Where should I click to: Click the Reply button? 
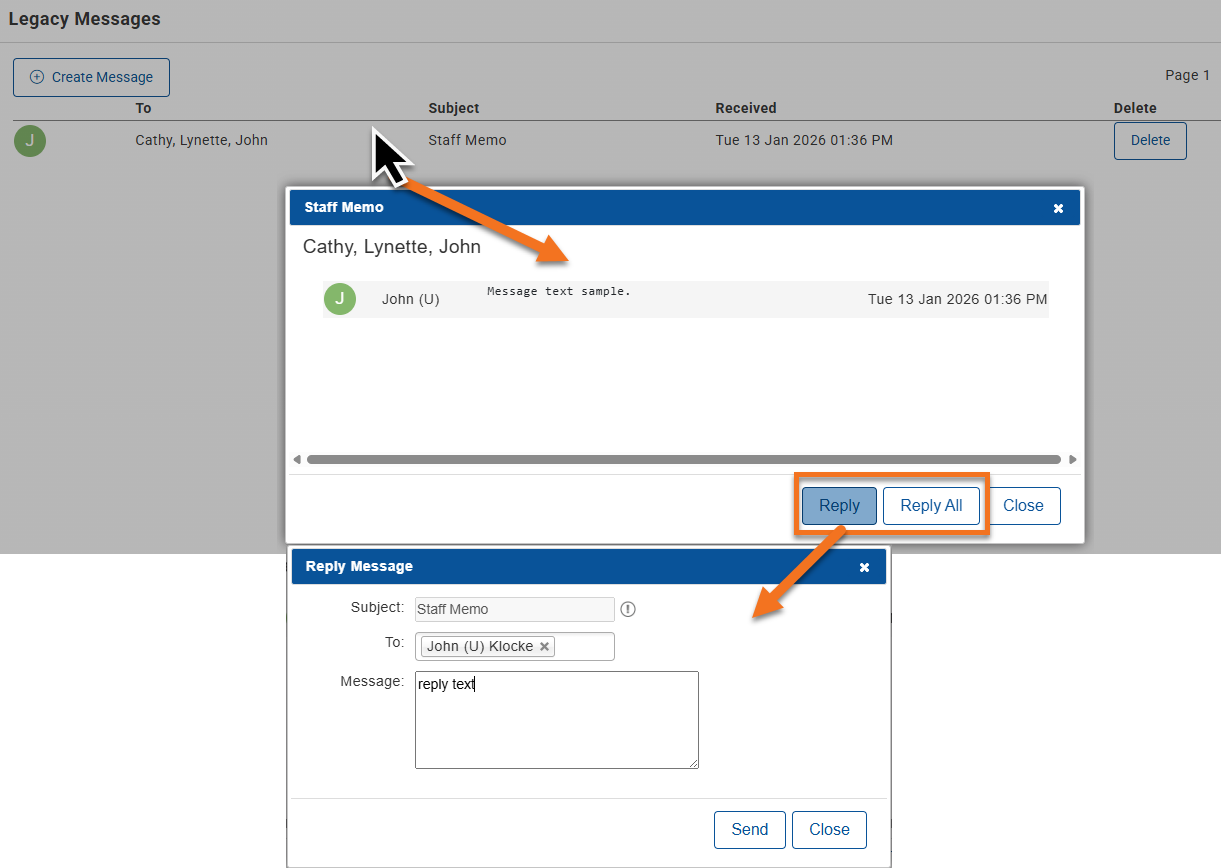(x=839, y=506)
